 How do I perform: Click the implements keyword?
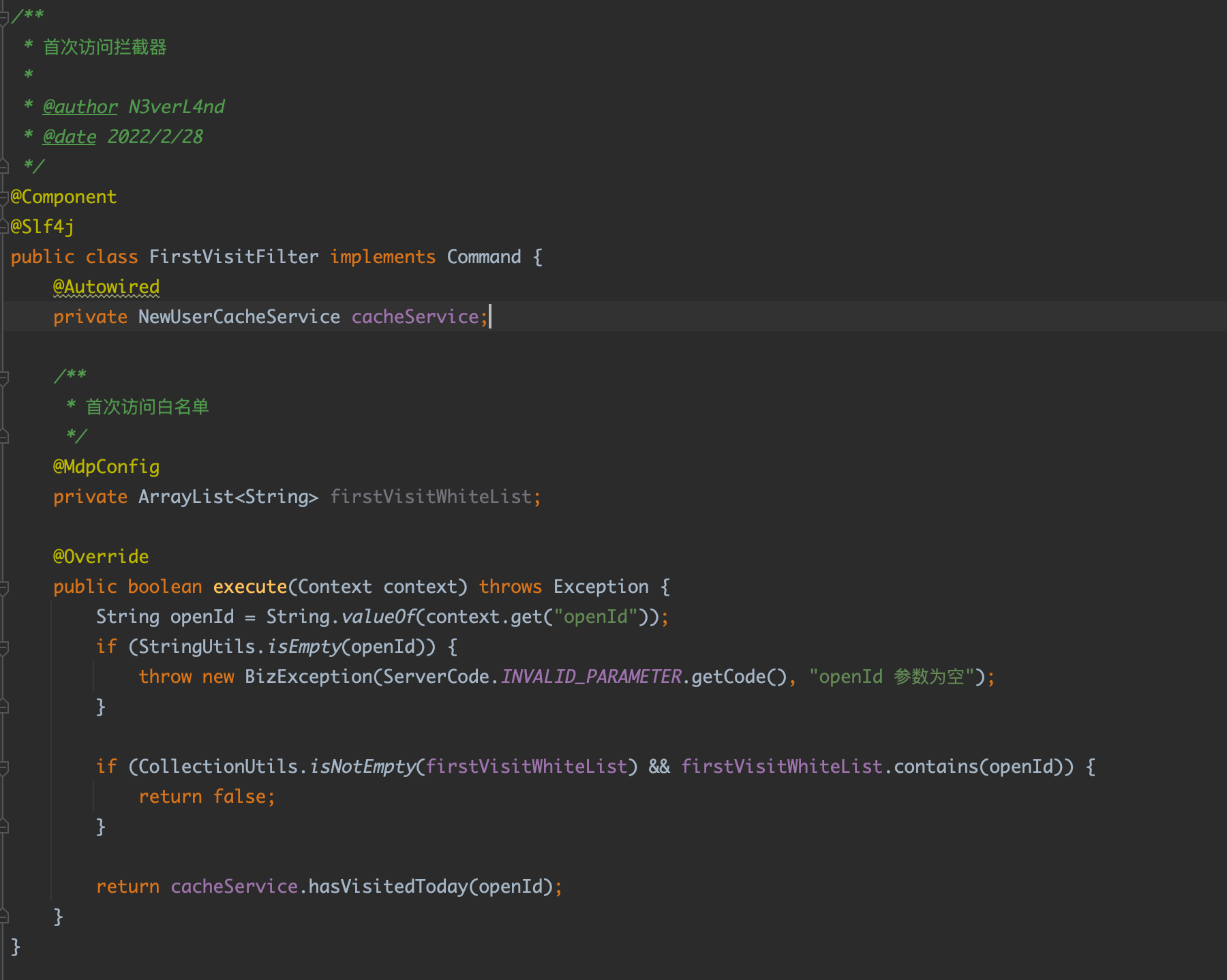[x=383, y=257]
